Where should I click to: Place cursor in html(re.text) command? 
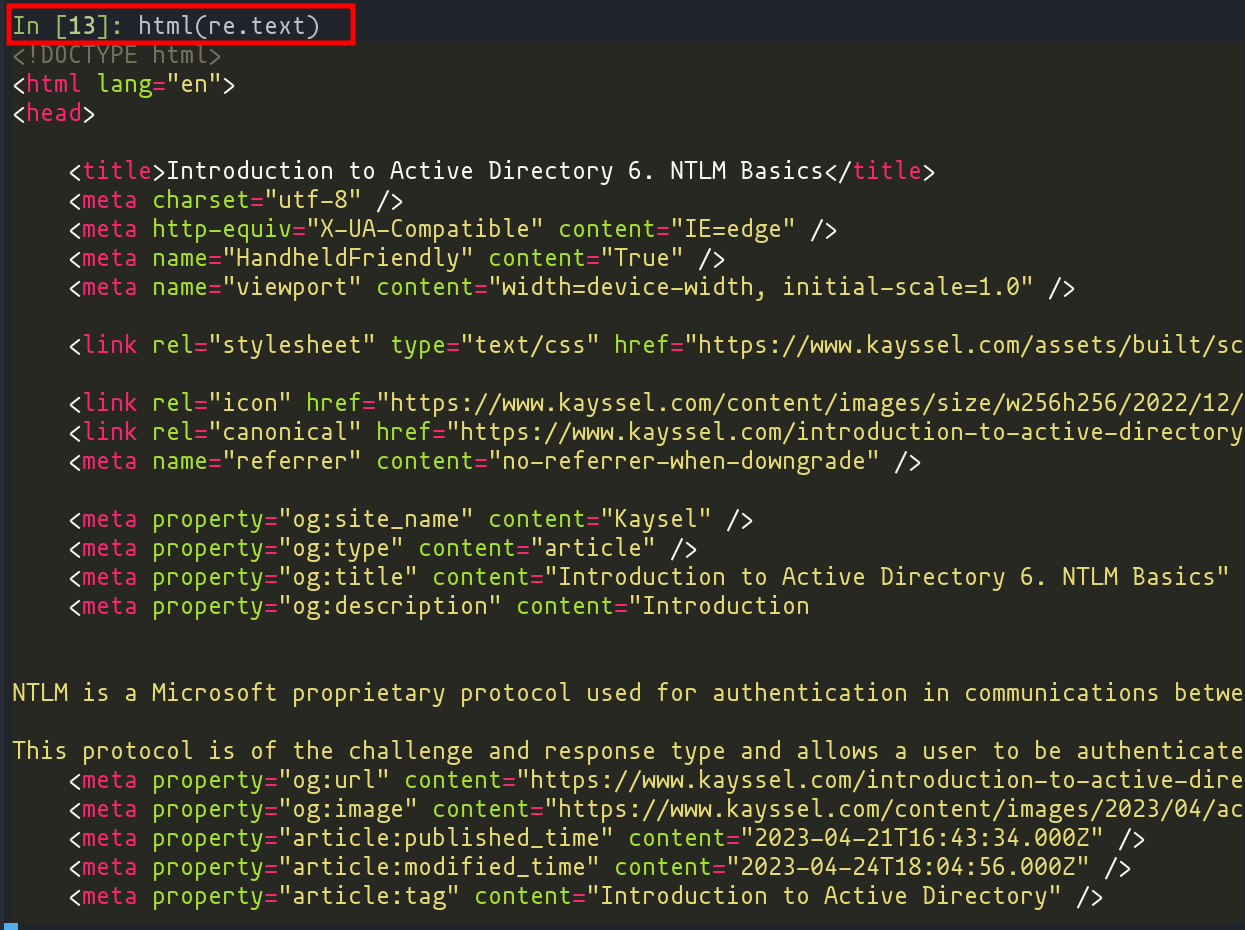(229, 25)
